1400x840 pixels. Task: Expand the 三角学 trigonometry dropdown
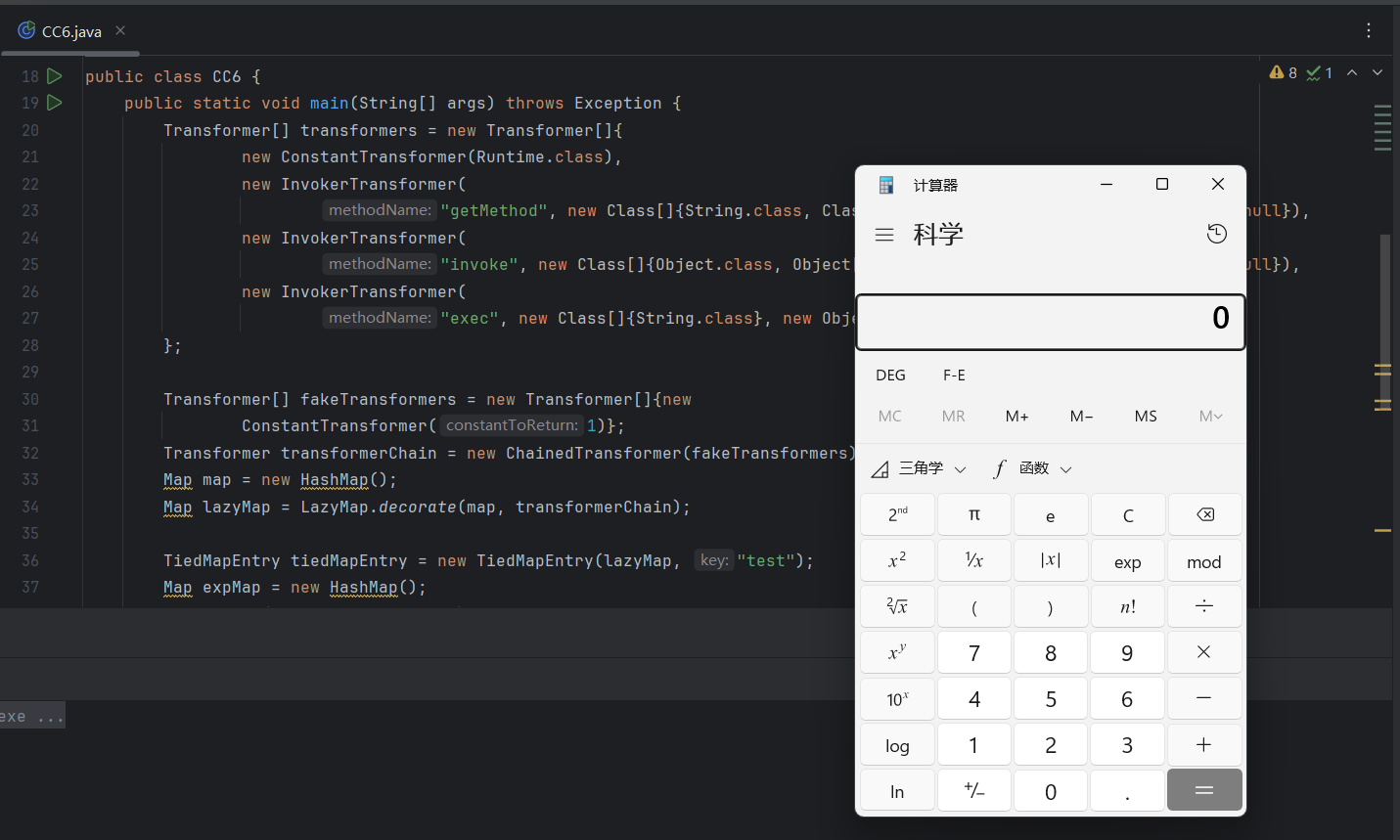coord(919,468)
